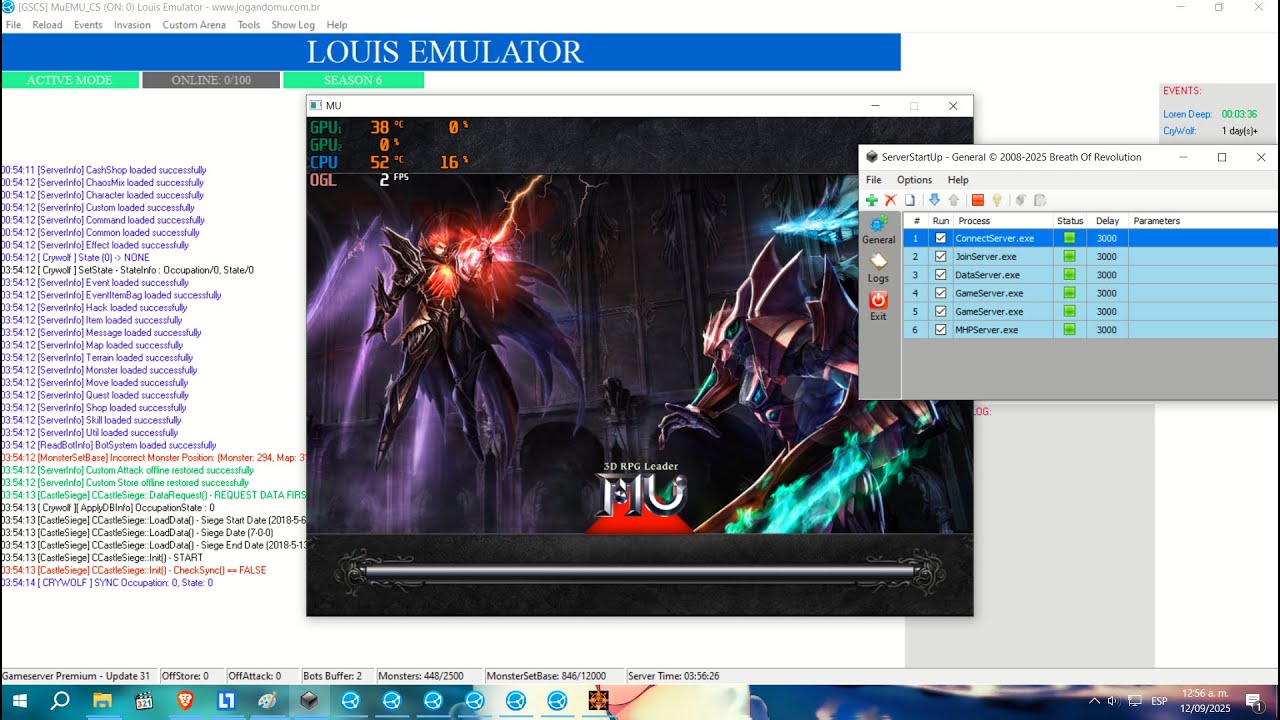Open Windows taskbar search
1280x720 pixels.
coord(60,701)
